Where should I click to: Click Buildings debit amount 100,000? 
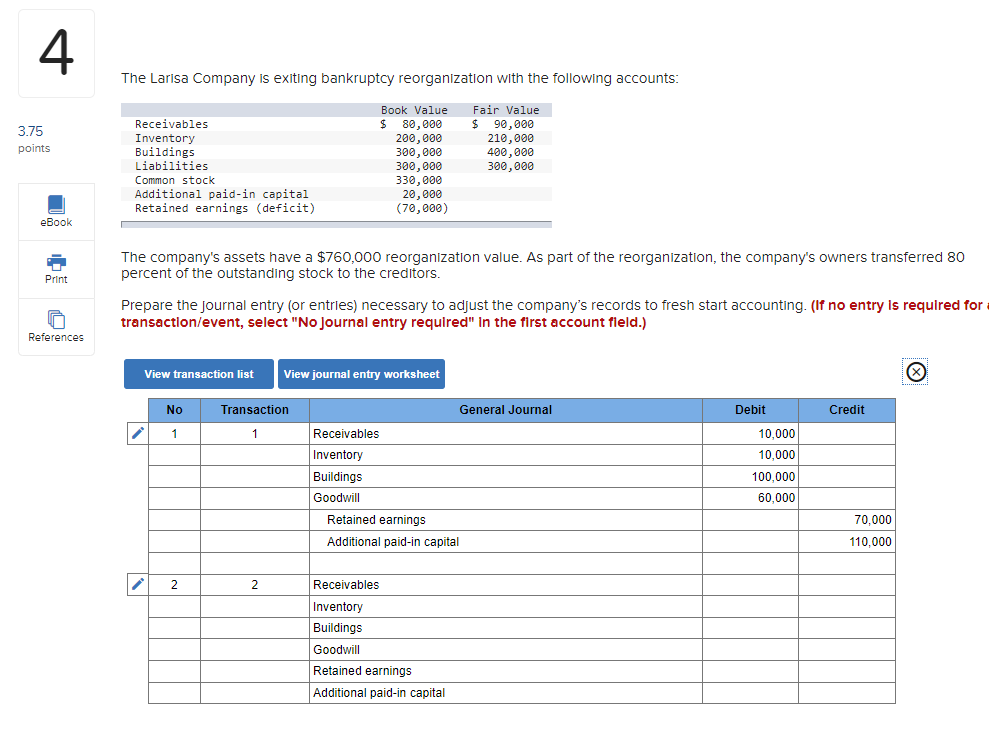pos(750,476)
